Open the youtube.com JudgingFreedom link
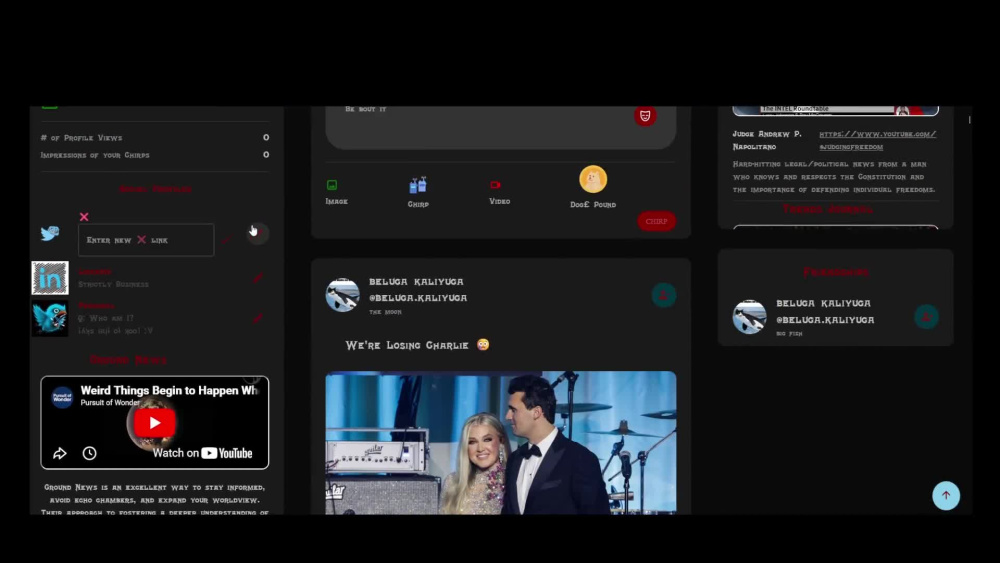The width and height of the screenshot is (1000, 563). click(x=878, y=140)
